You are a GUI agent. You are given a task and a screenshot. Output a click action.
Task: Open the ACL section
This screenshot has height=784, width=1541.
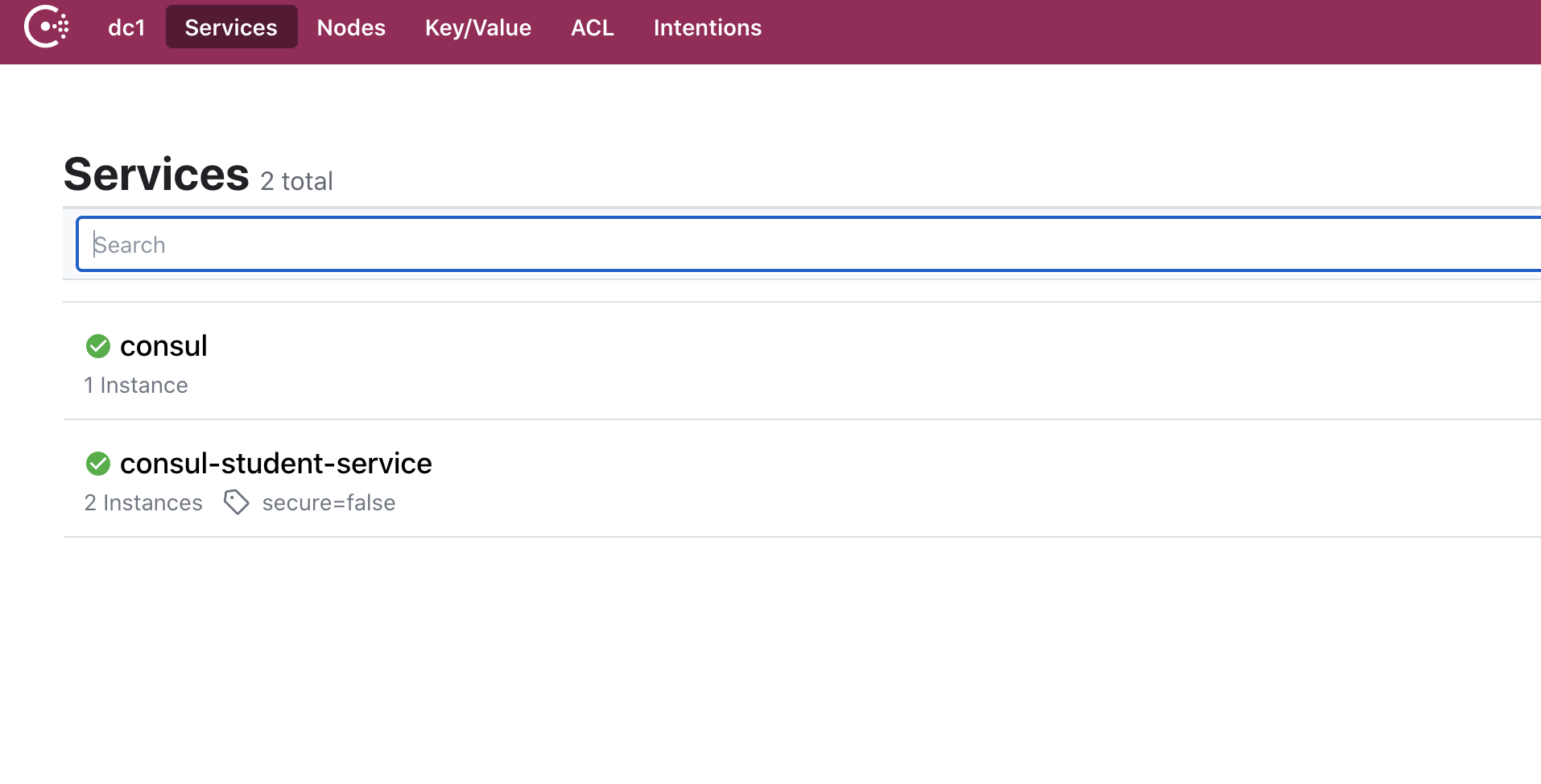click(592, 27)
